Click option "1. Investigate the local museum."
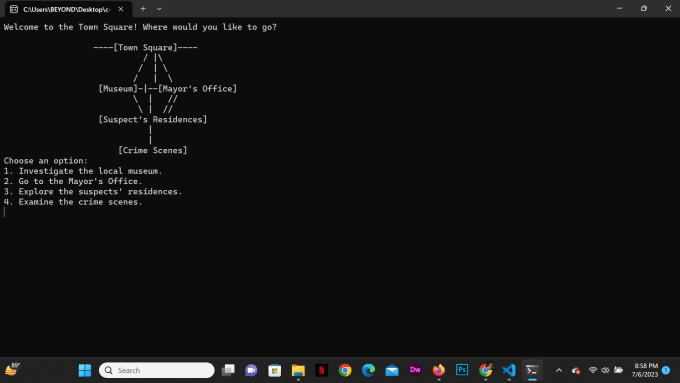Image resolution: width=680 pixels, height=383 pixels. [83, 171]
